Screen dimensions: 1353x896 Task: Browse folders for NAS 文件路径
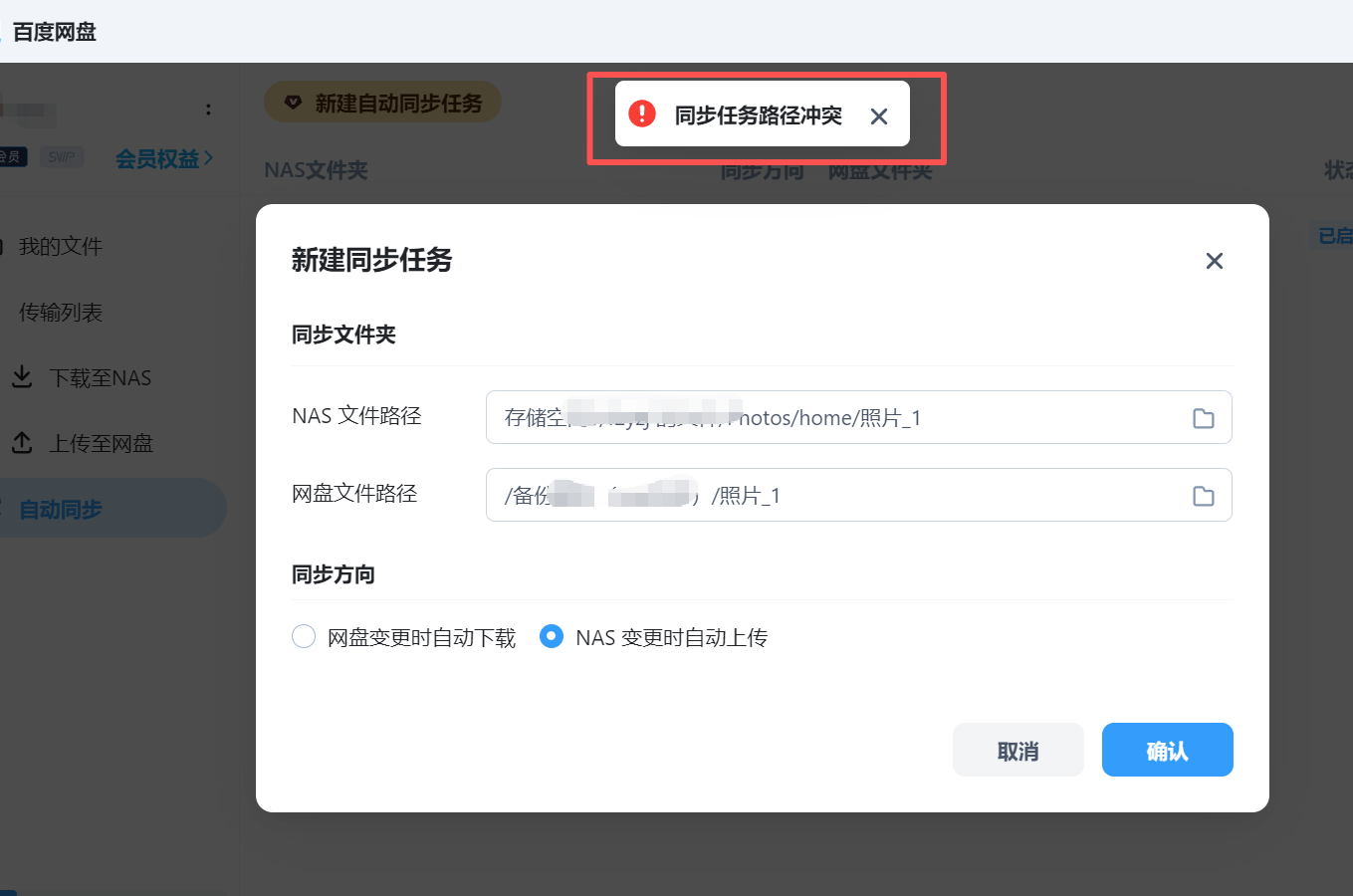(x=1204, y=418)
